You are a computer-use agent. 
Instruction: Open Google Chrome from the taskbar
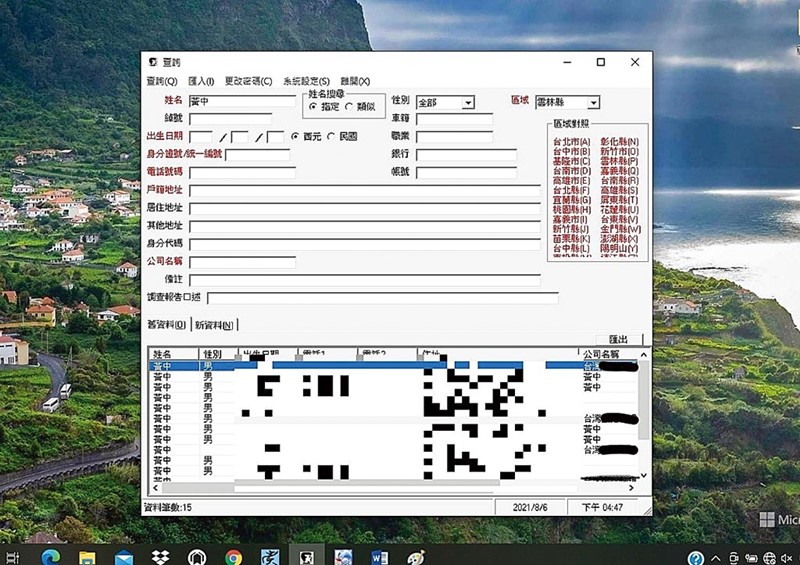pyautogui.click(x=234, y=557)
